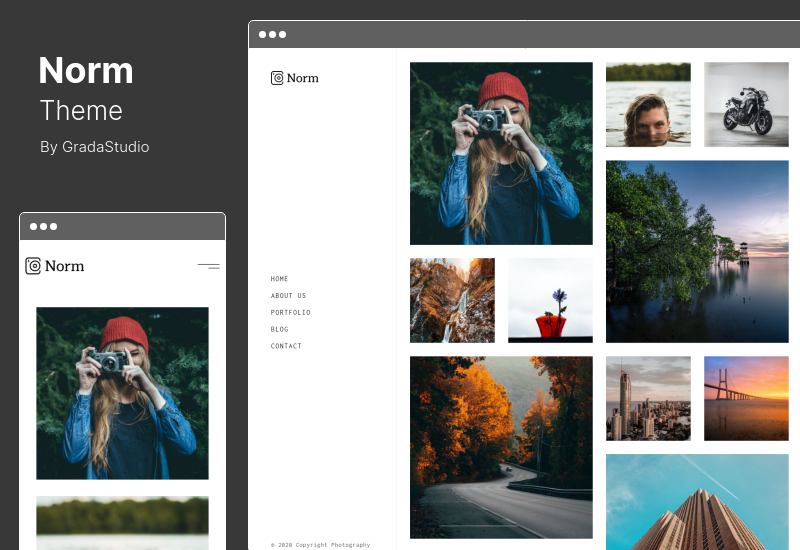Open the red flower pot photo
The height and width of the screenshot is (550, 800).
pyautogui.click(x=551, y=301)
